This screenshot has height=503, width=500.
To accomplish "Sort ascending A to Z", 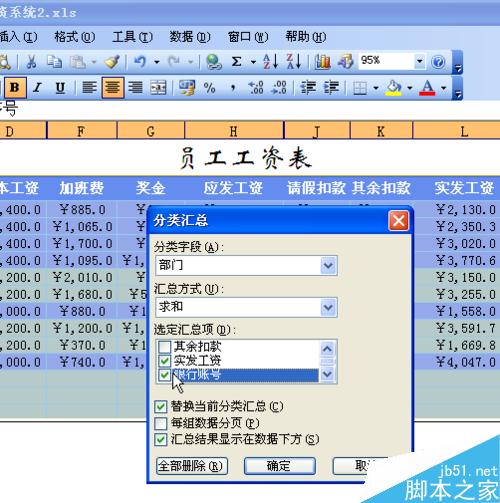I will (x=270, y=62).
